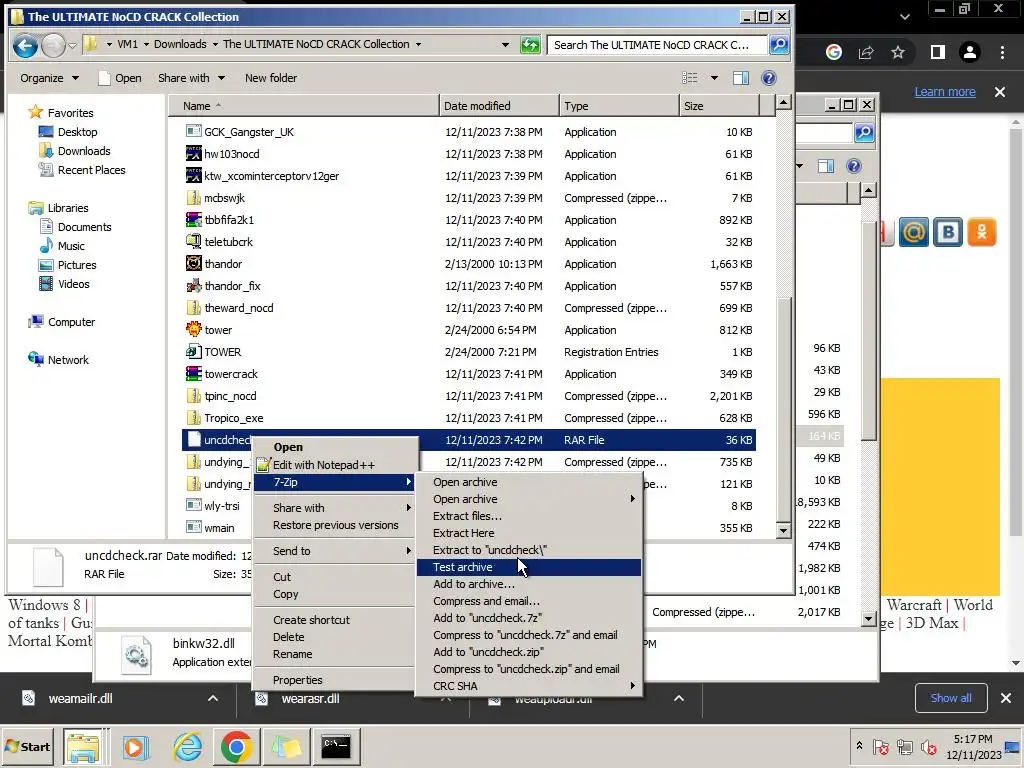Select the TOWER registration entries icon

(193, 351)
